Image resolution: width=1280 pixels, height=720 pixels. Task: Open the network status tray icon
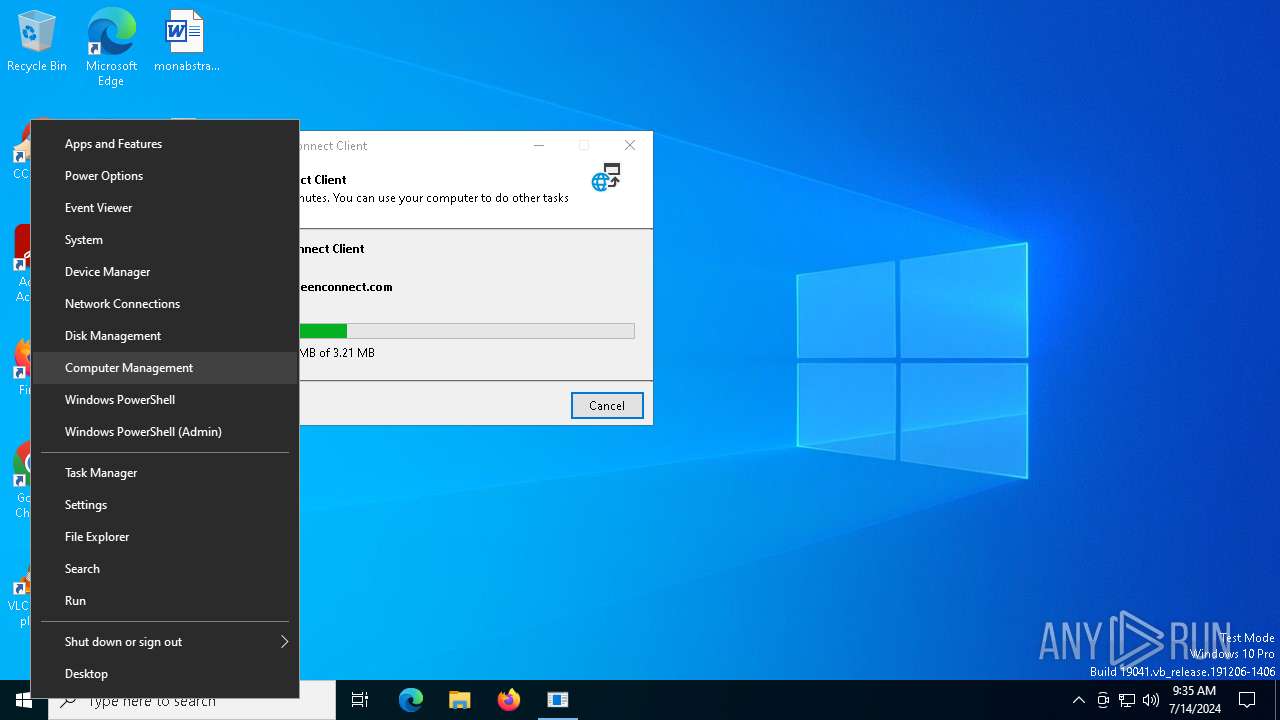coord(1127,700)
